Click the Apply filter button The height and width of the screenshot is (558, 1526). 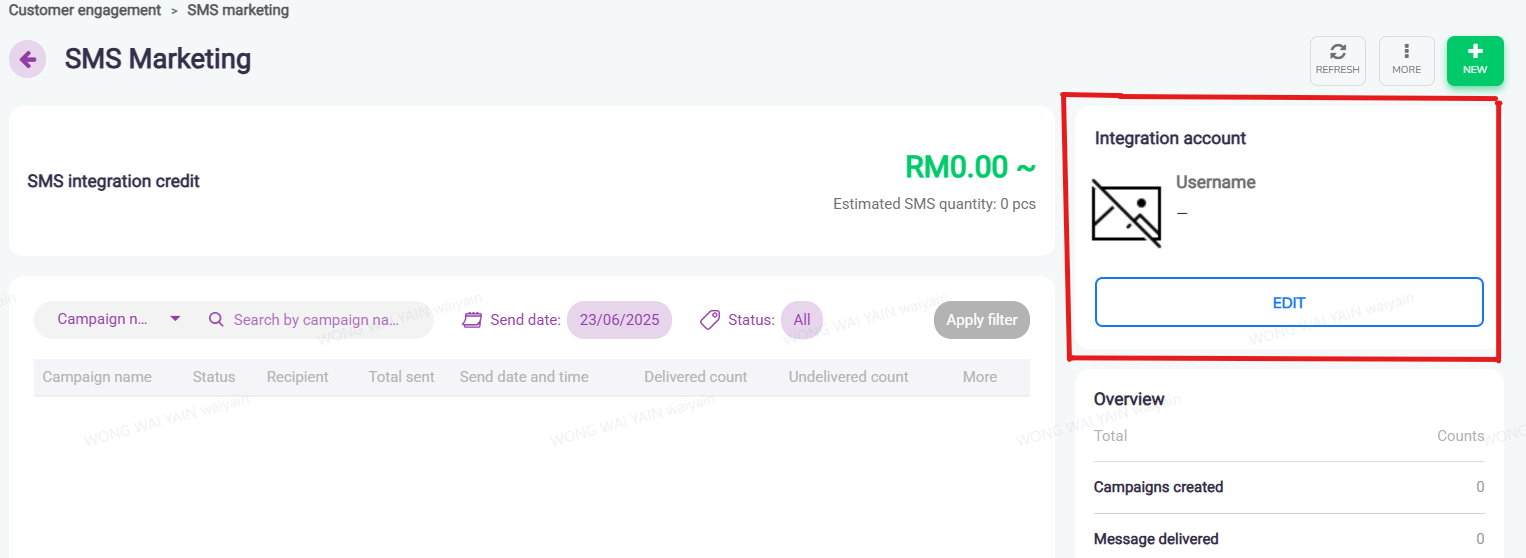981,320
